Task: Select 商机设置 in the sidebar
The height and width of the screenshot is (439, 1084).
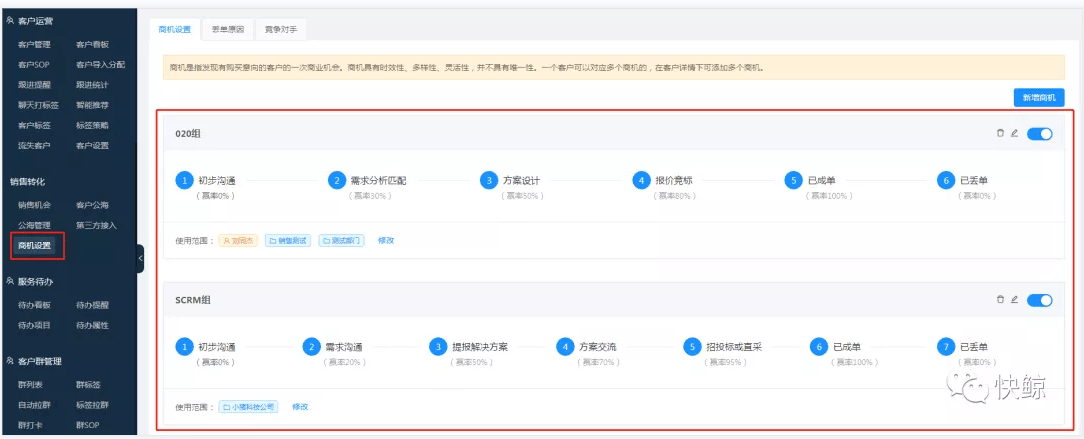Action: (35, 245)
